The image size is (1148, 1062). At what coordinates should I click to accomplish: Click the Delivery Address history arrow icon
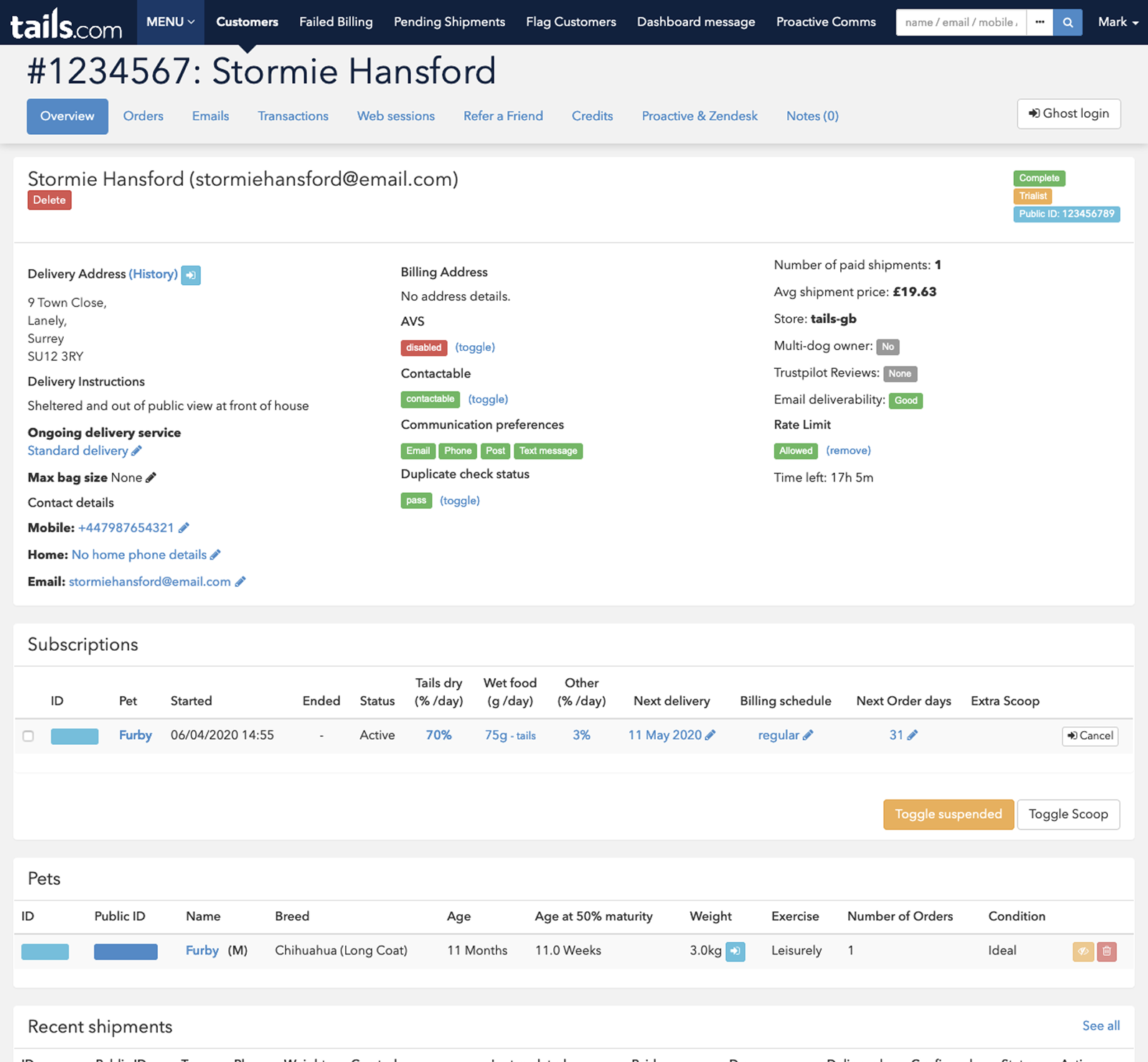tap(191, 275)
